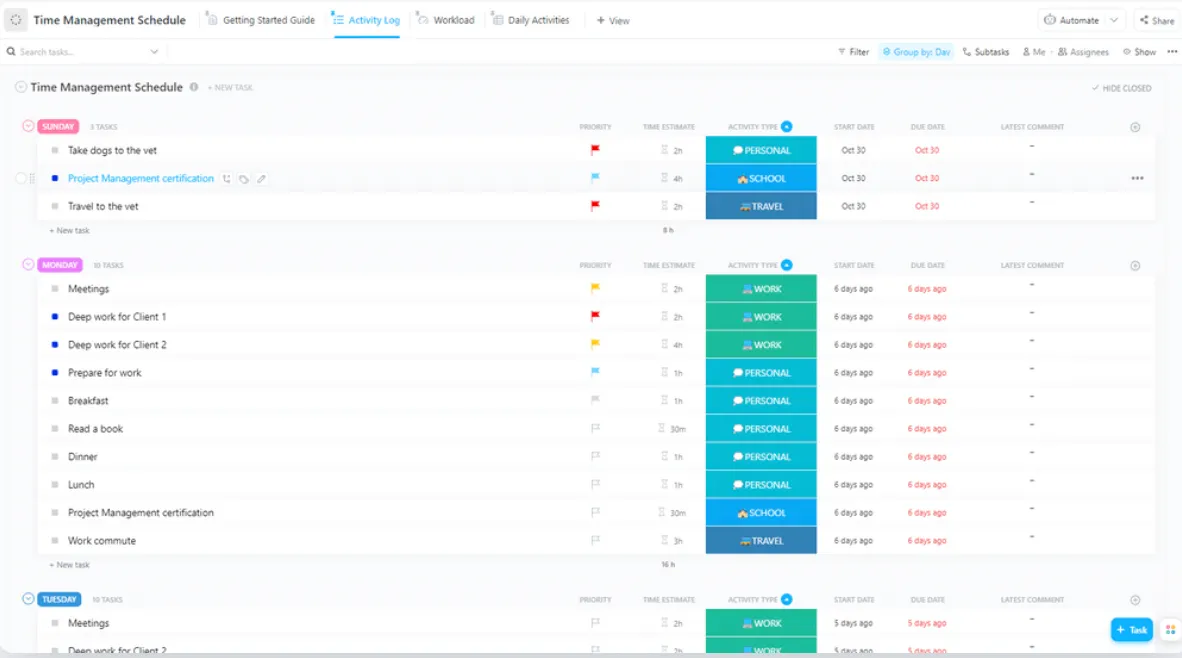Open the Daily Activities tab
Image resolution: width=1182 pixels, height=658 pixels.
tap(531, 20)
